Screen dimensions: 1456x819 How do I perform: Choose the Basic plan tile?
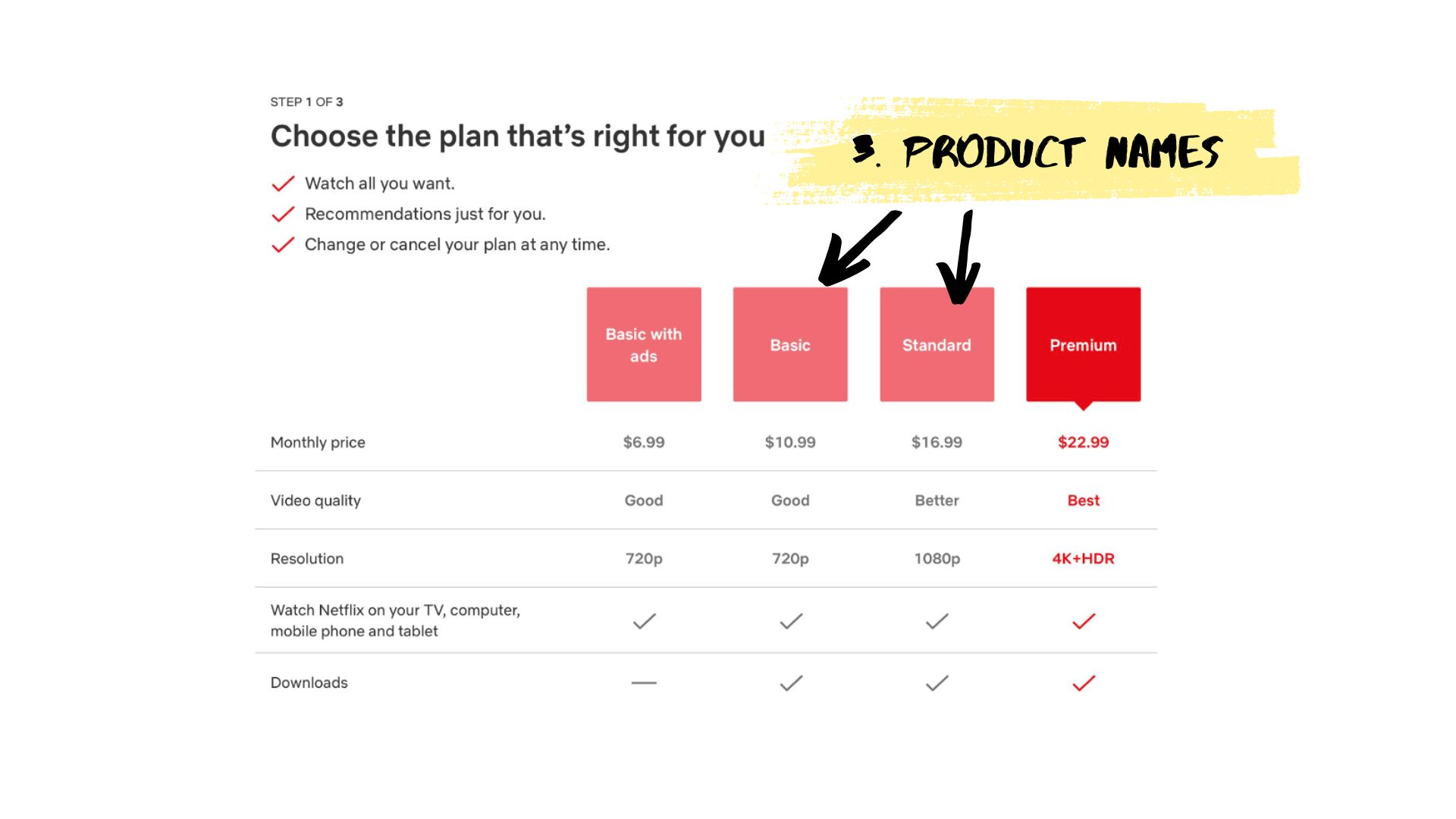click(x=790, y=344)
